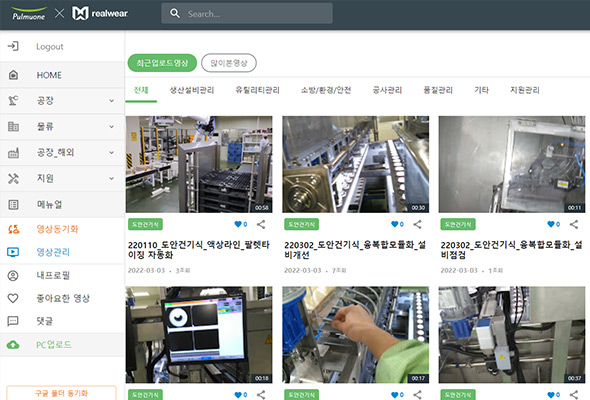Open title 220302_도안건기식_융복합모듈화_설비개선
Viewport: 590px width, 400px height.
355,250
